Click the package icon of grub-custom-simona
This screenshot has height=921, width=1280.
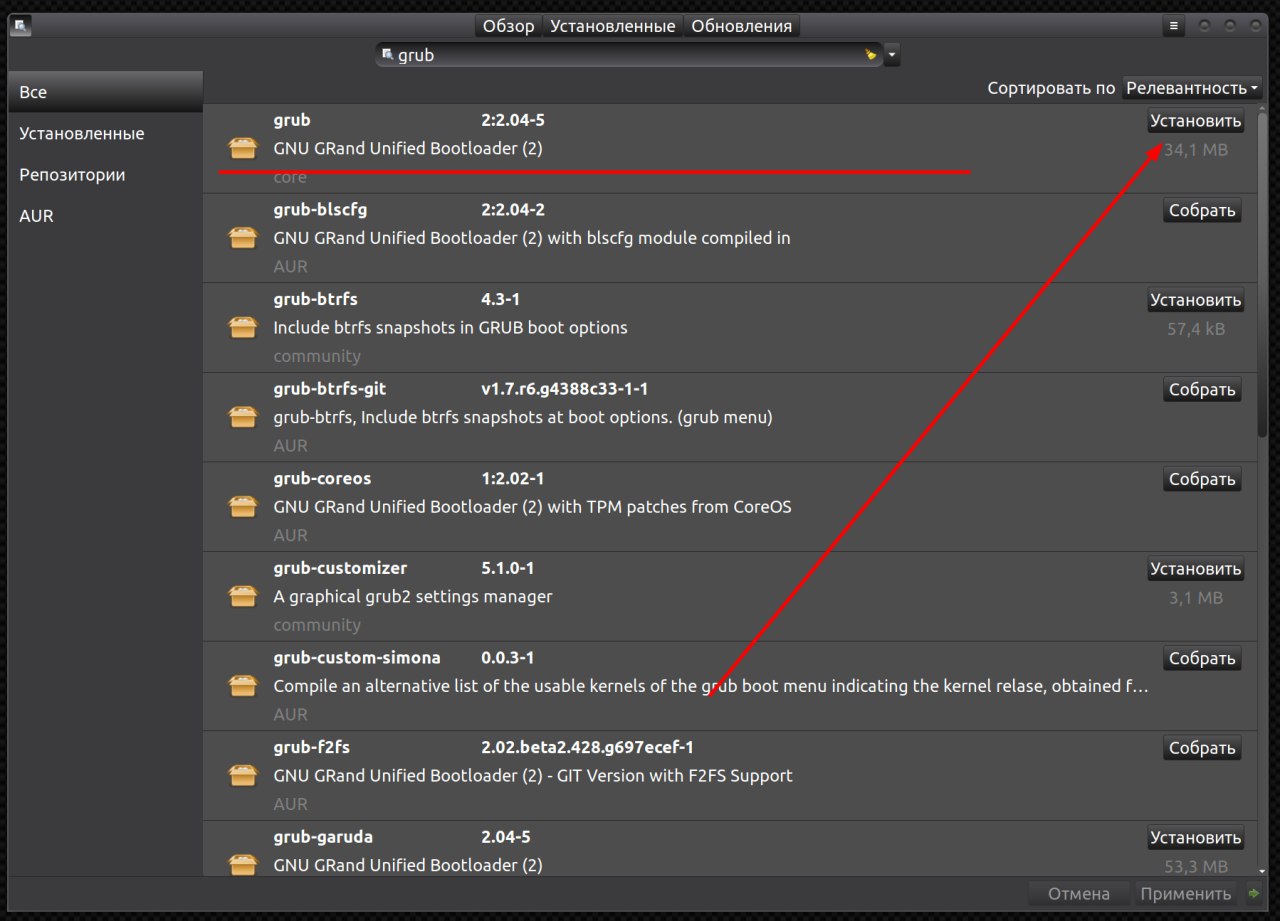point(243,686)
